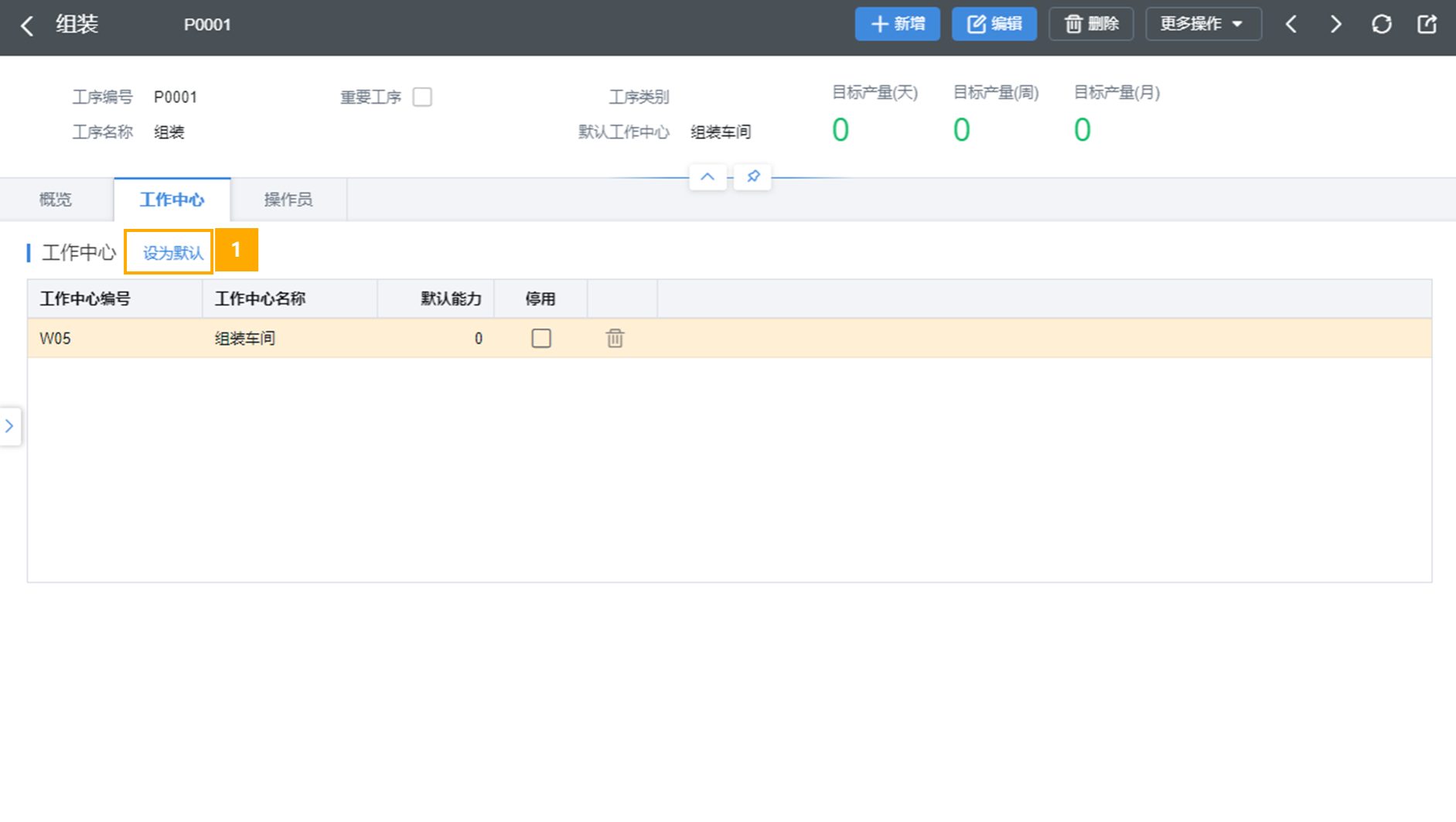Click the 停用 column header
Image resolution: width=1456 pixels, height=822 pixels.
click(540, 298)
